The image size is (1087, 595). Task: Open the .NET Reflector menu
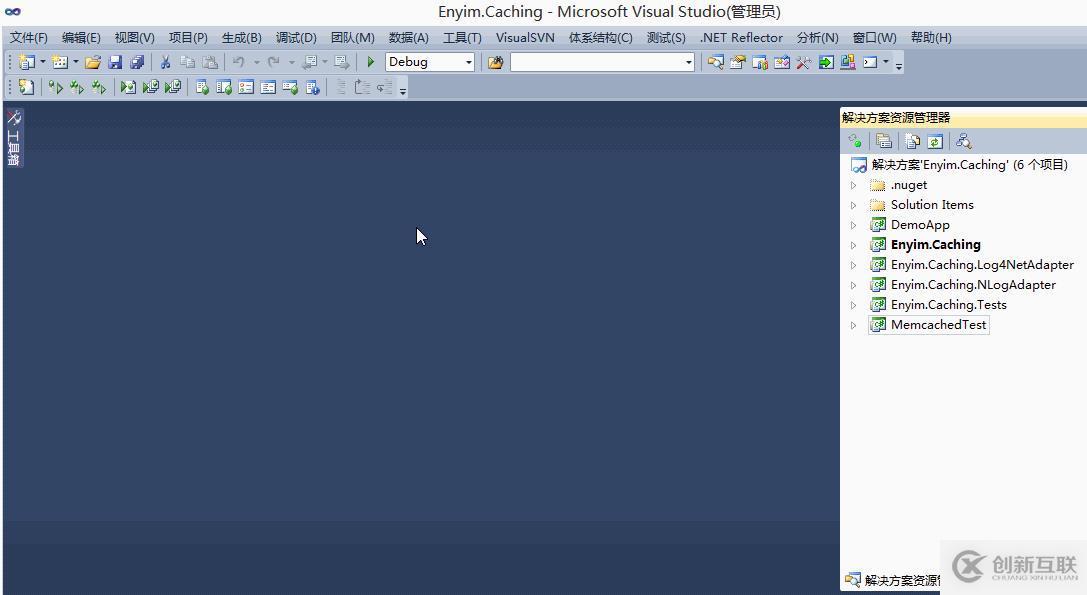(x=741, y=37)
